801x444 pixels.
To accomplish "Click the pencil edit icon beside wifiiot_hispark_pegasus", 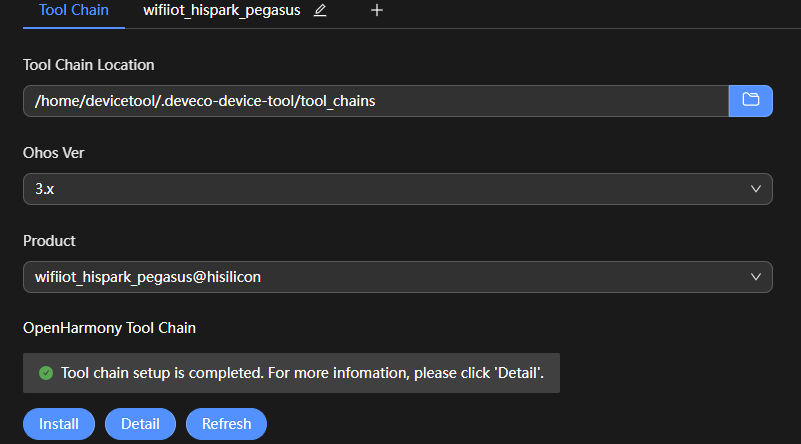I will point(320,11).
